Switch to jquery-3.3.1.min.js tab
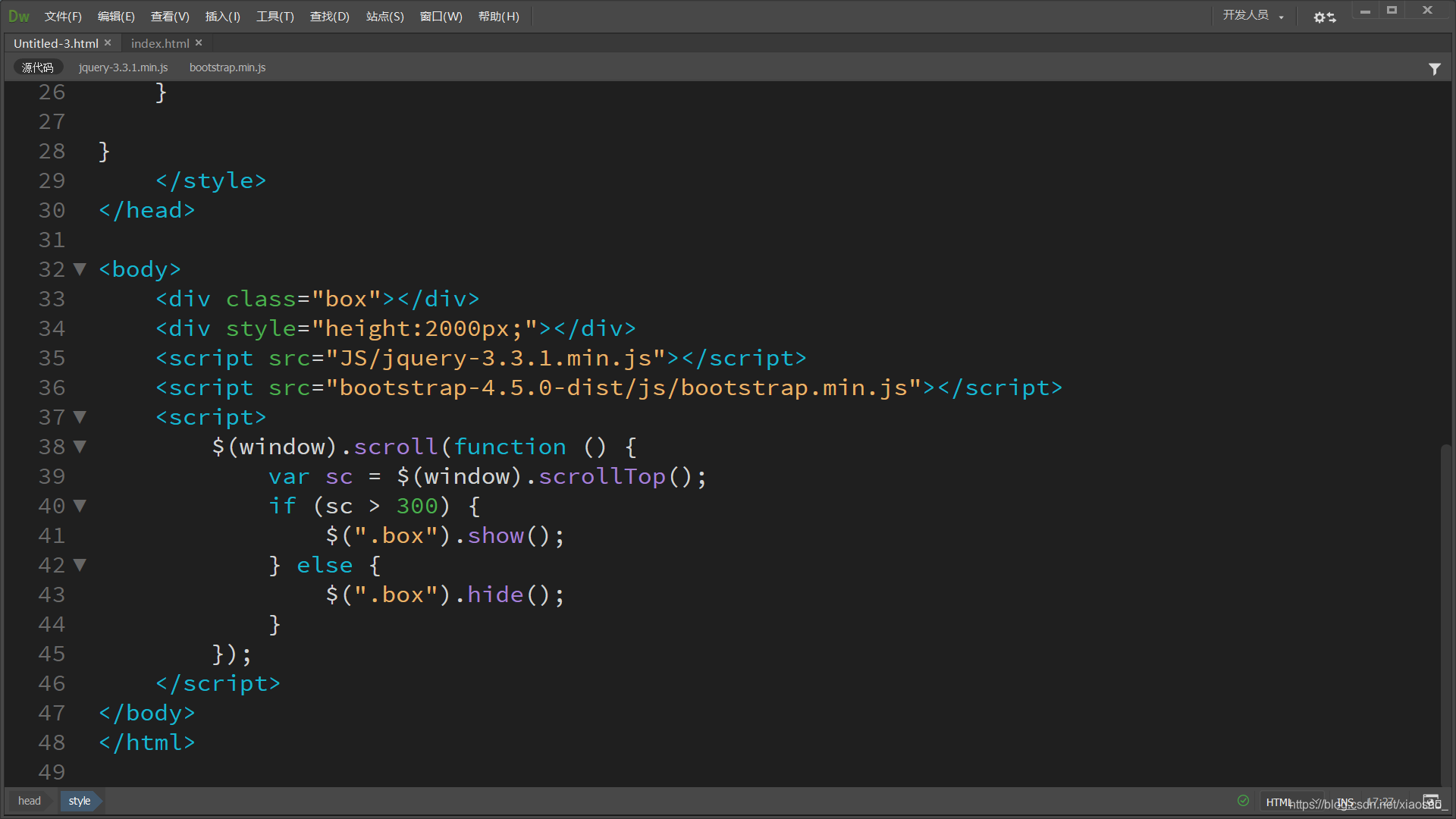 click(x=123, y=67)
